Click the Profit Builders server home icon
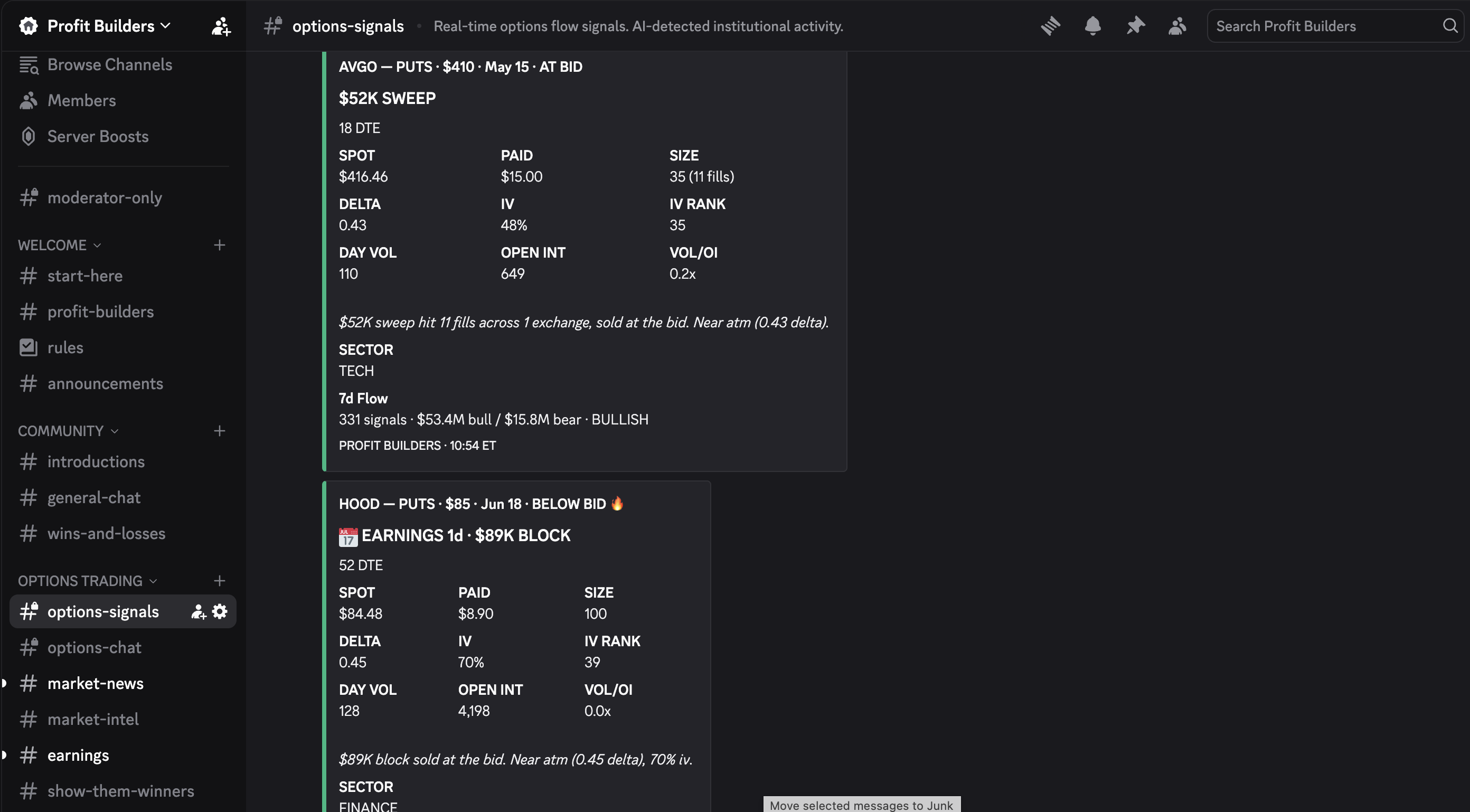The width and height of the screenshot is (1470, 812). (29, 26)
